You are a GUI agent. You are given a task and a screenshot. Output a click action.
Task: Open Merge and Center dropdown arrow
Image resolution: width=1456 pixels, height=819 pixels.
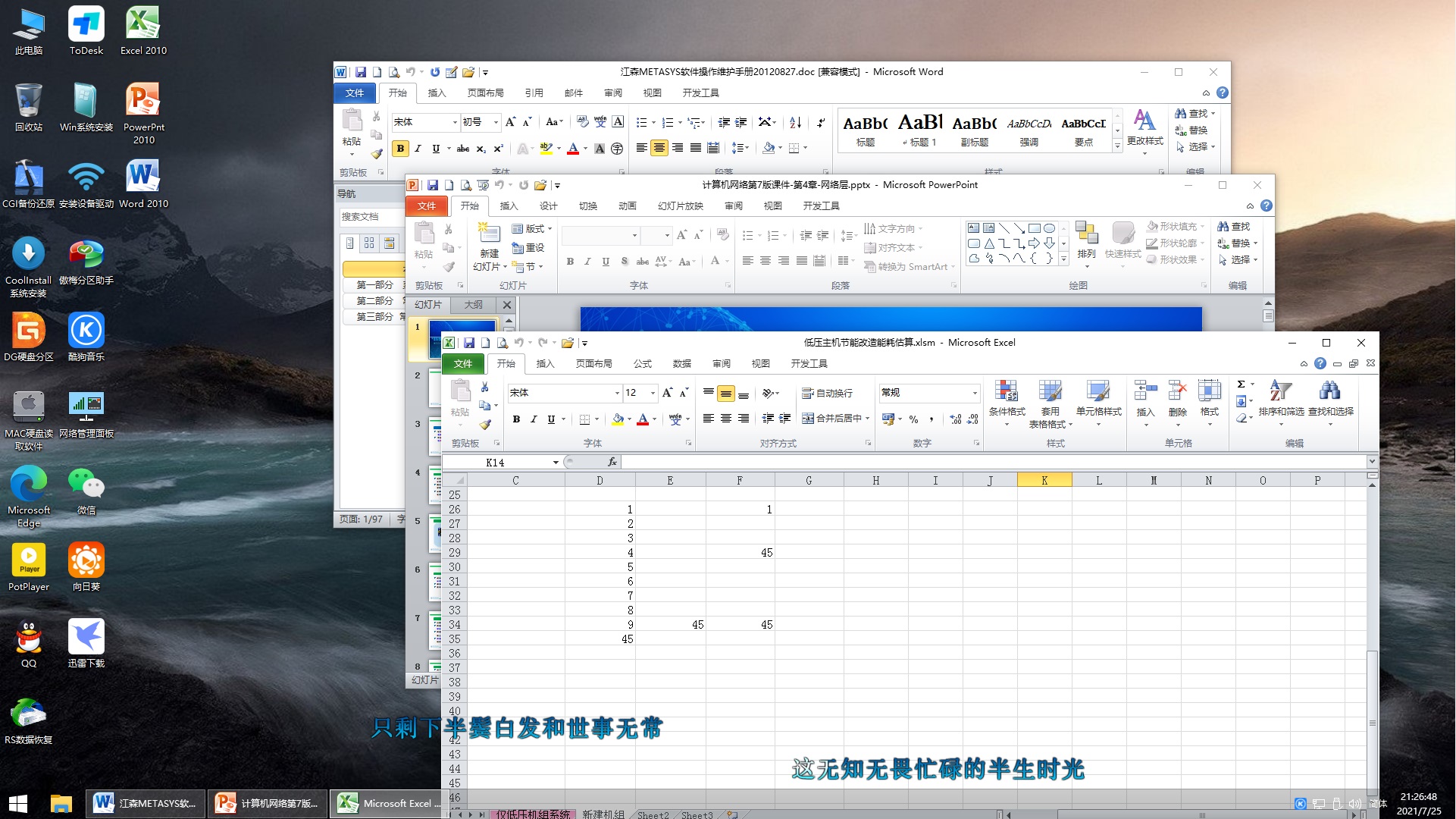click(867, 419)
